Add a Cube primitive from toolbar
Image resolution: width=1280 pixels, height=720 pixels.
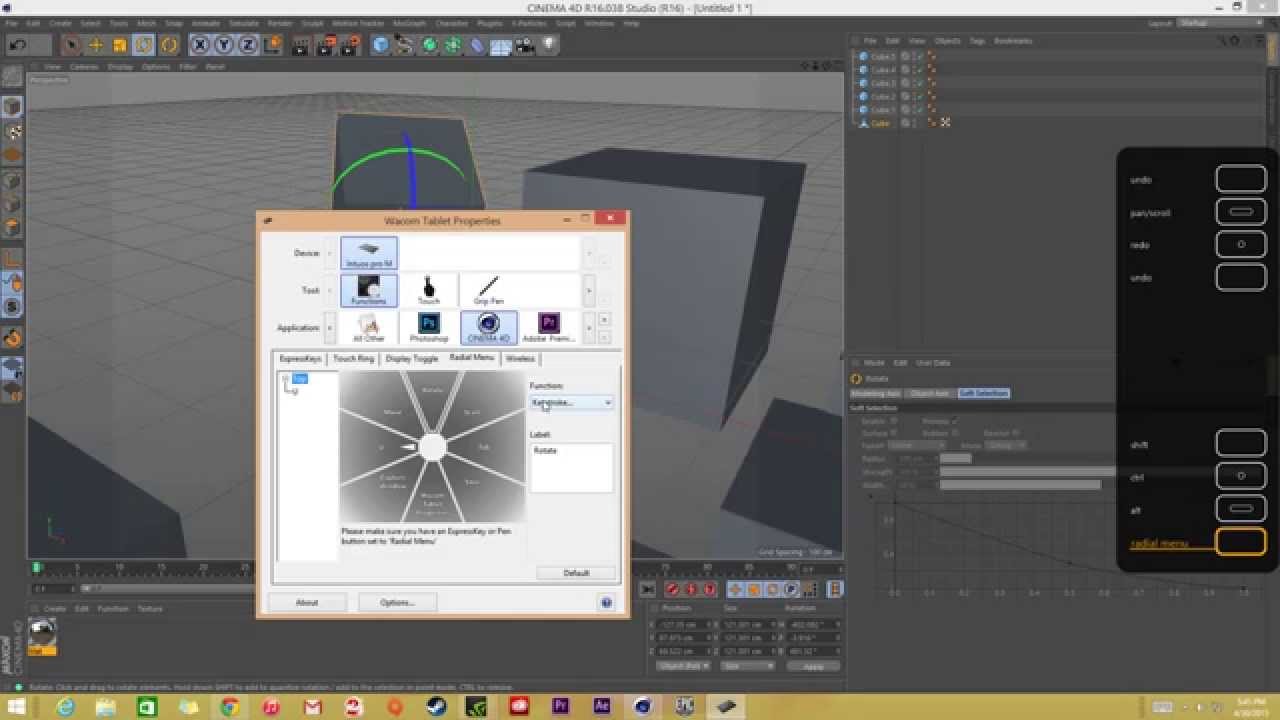point(381,45)
